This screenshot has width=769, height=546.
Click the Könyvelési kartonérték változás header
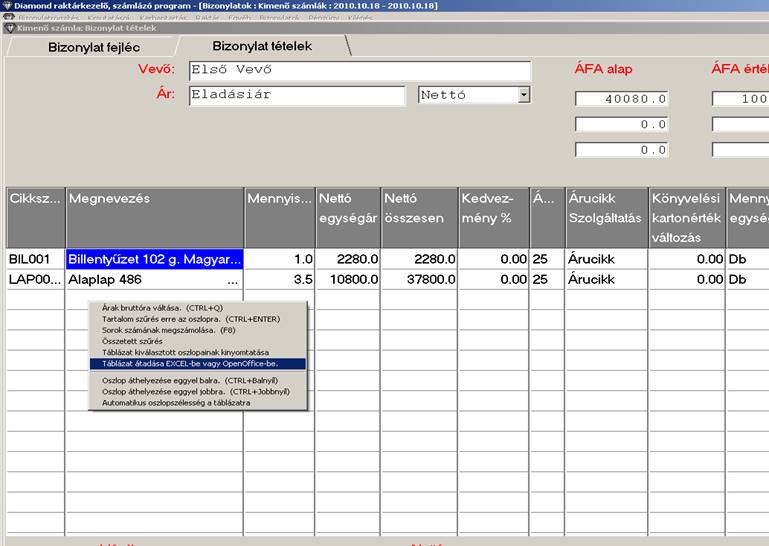pyautogui.click(x=687, y=217)
